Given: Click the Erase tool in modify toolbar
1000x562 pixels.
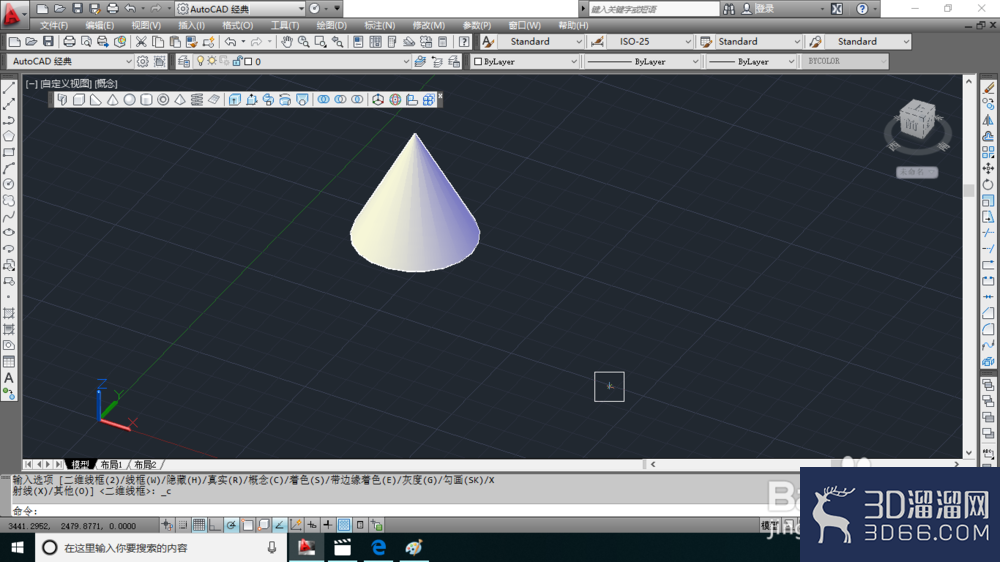Looking at the screenshot, I should [x=988, y=87].
